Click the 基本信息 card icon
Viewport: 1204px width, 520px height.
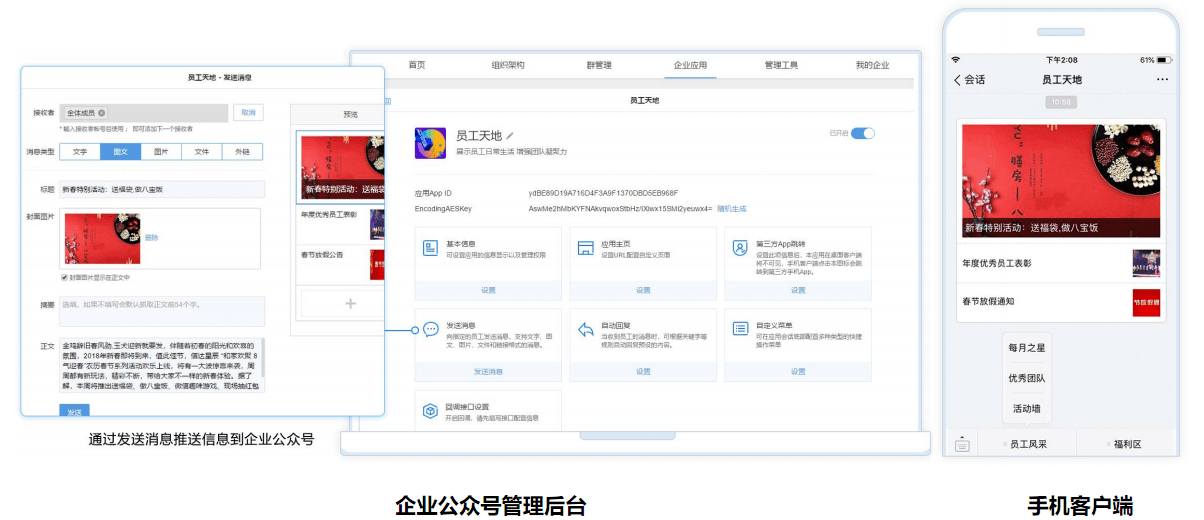coord(431,246)
